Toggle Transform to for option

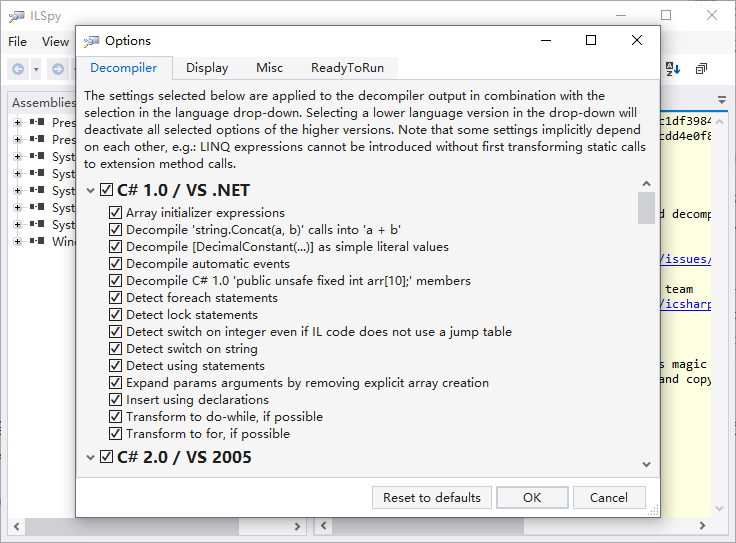click(x=115, y=433)
